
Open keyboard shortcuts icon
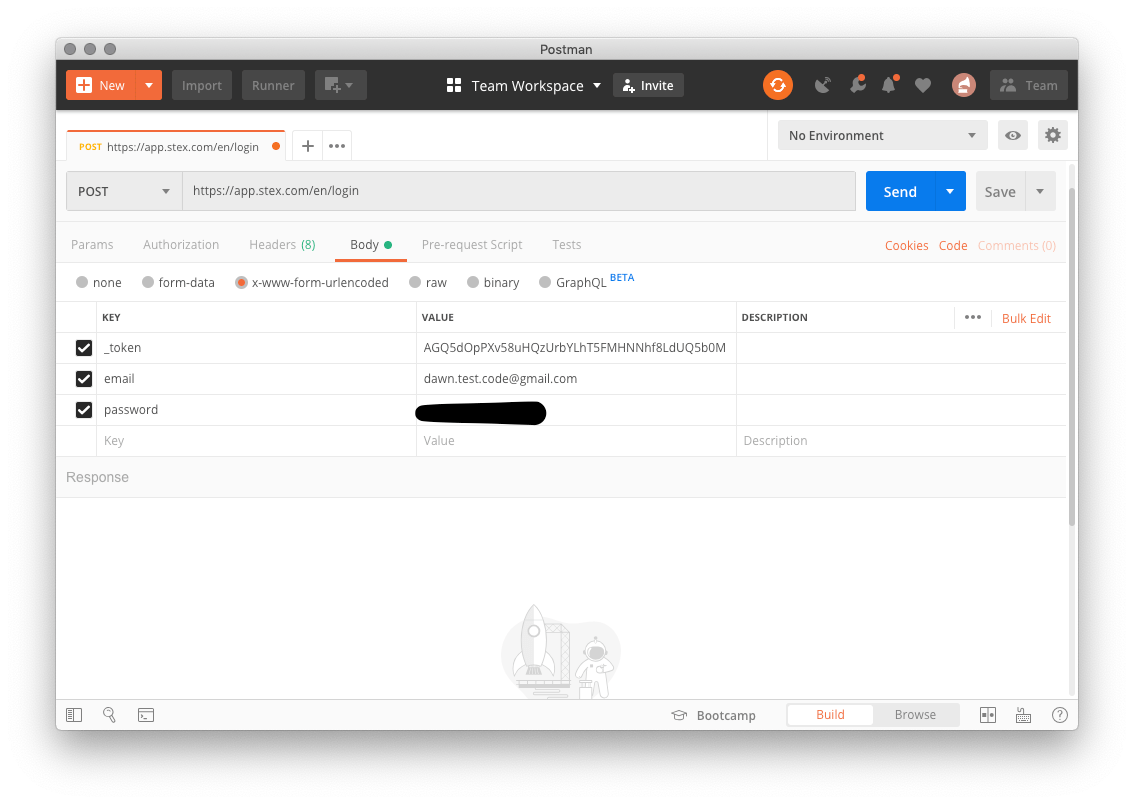pyautogui.click(x=1023, y=715)
